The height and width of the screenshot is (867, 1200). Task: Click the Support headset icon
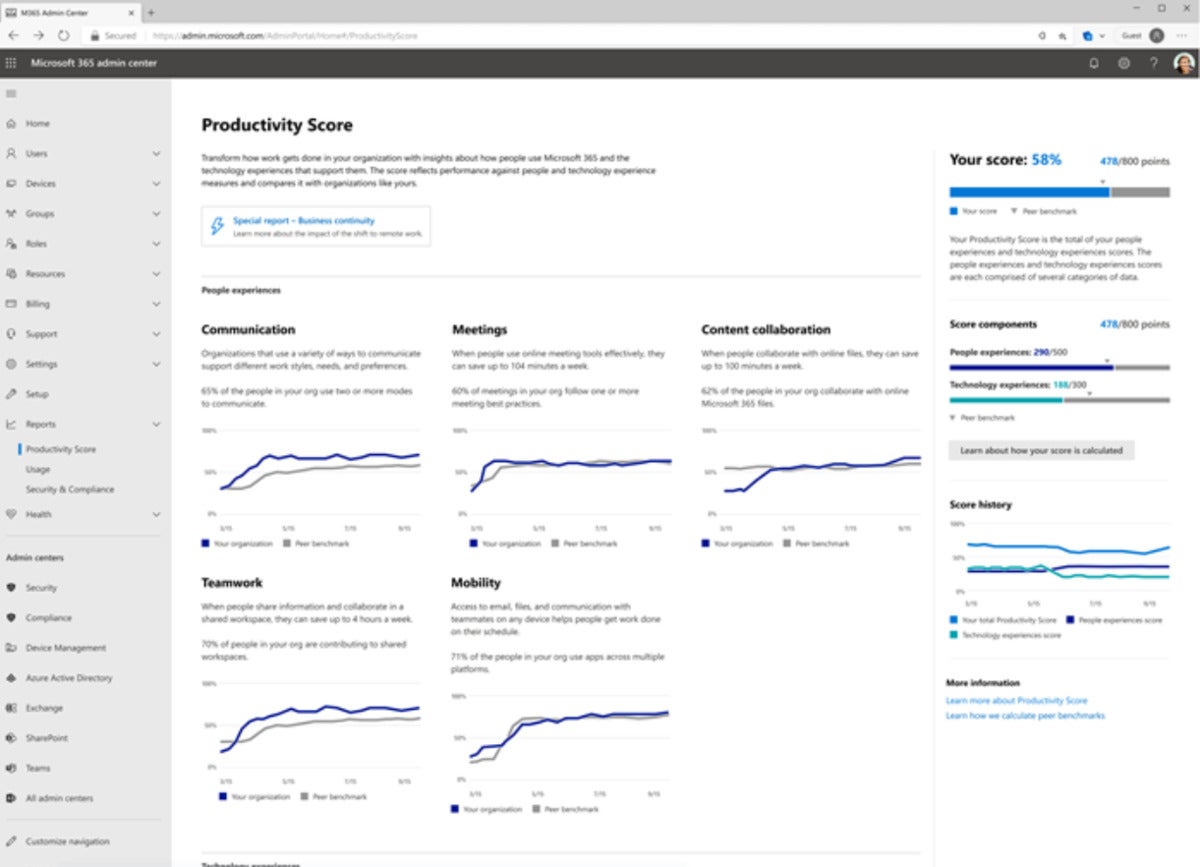coord(11,334)
